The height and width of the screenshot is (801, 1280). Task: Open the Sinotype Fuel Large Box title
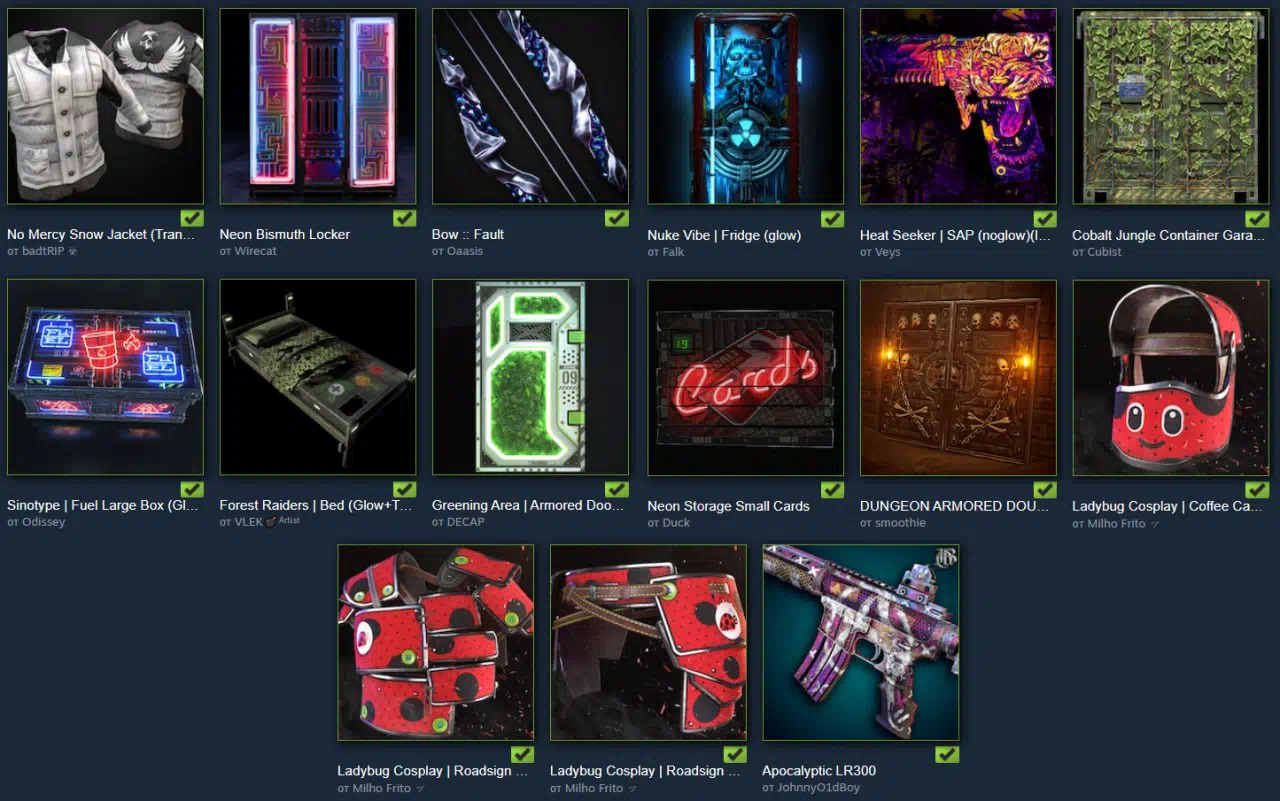pyautogui.click(x=104, y=505)
